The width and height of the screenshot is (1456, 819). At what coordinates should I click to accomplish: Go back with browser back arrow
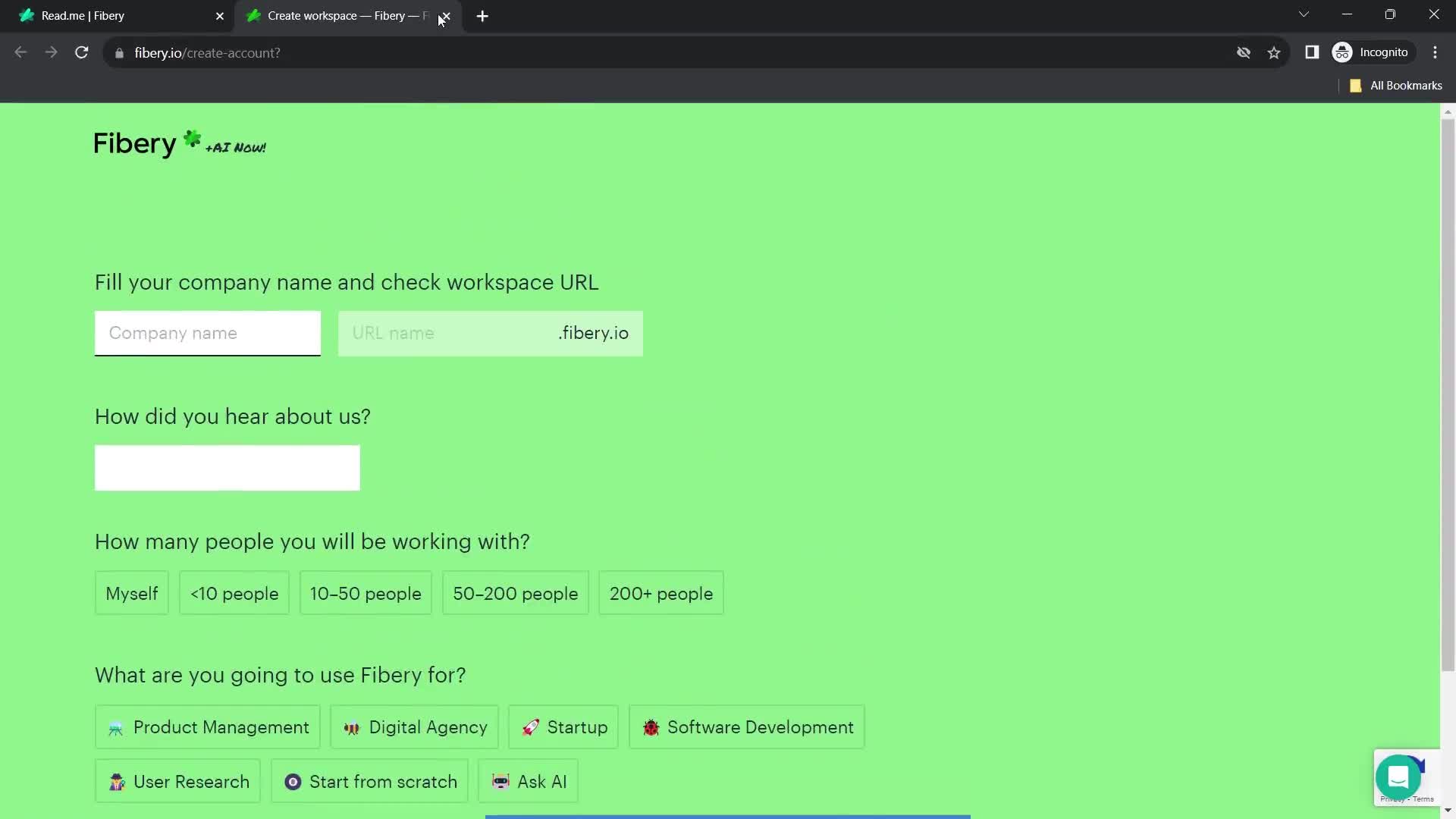(20, 52)
